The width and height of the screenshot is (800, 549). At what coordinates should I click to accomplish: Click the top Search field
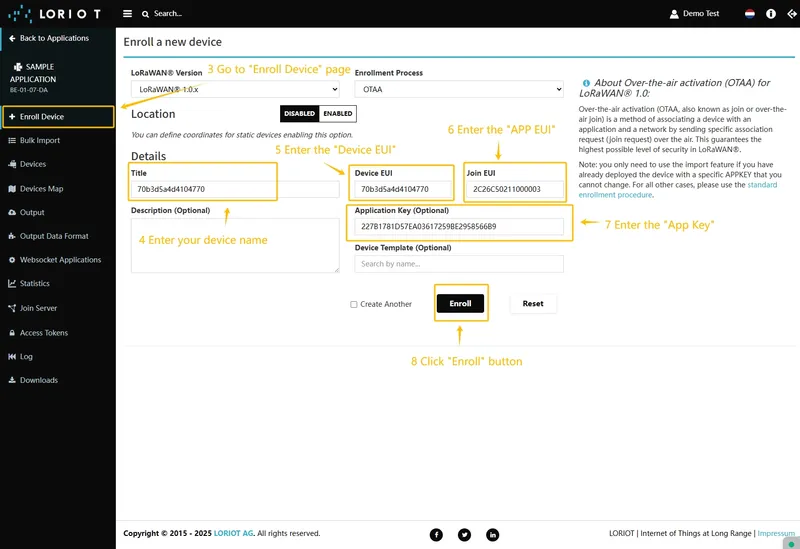click(168, 14)
